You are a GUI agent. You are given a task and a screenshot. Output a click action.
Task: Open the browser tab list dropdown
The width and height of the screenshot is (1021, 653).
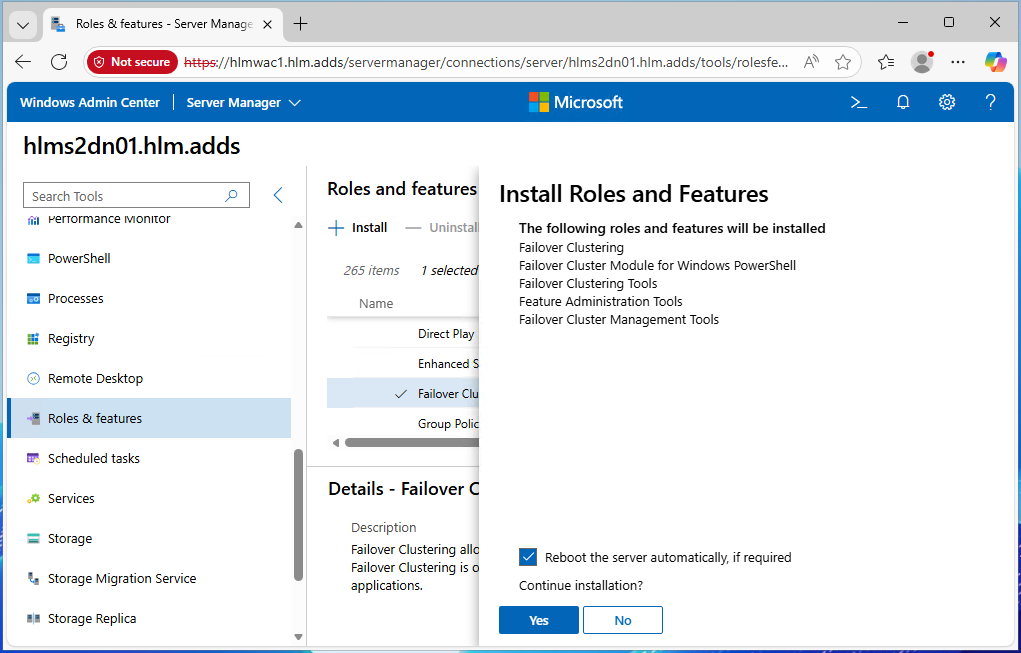[24, 24]
